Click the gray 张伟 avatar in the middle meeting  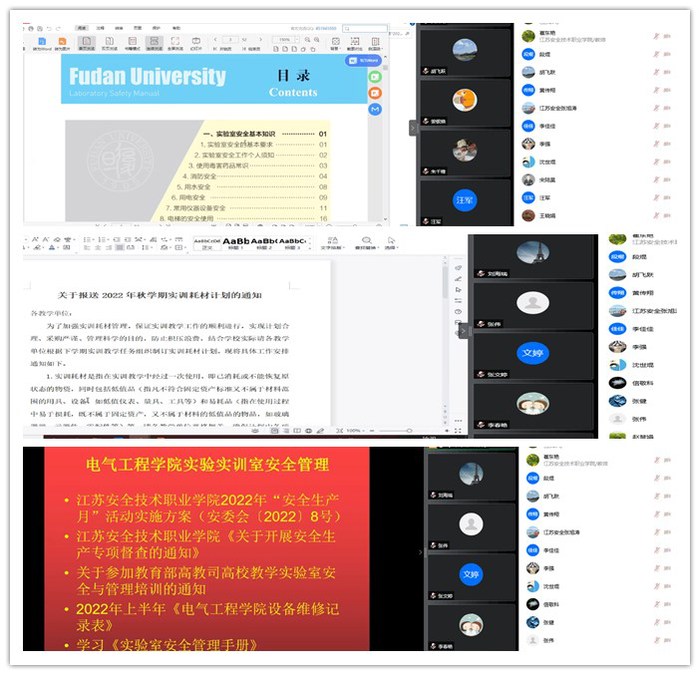click(532, 303)
